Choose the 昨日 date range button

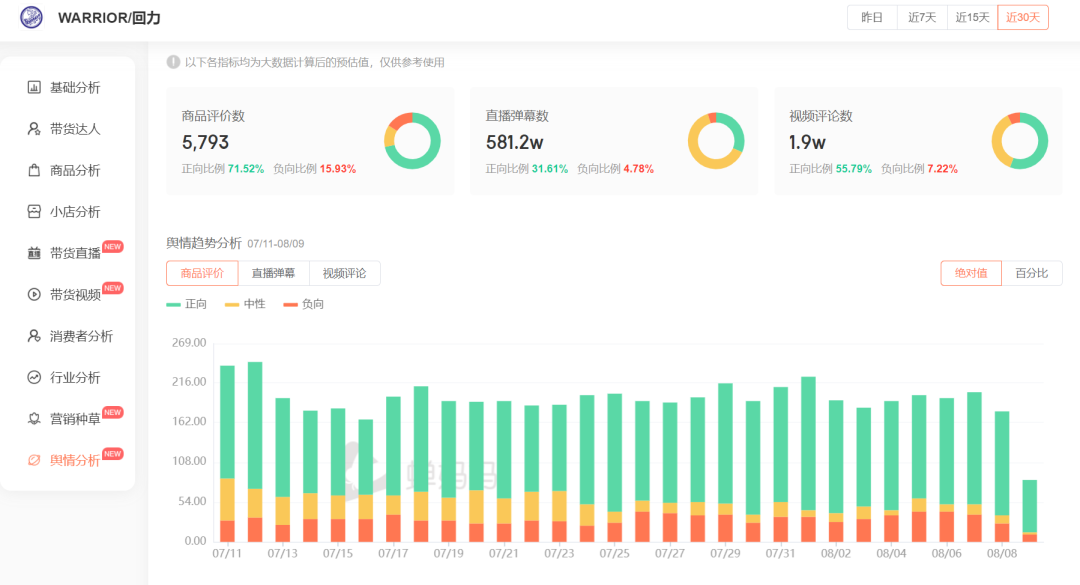tap(872, 18)
